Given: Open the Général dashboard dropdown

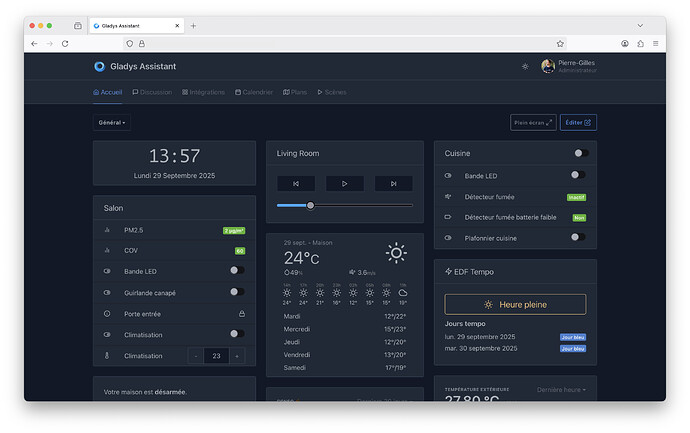Looking at the screenshot, I should pyautogui.click(x=112, y=123).
